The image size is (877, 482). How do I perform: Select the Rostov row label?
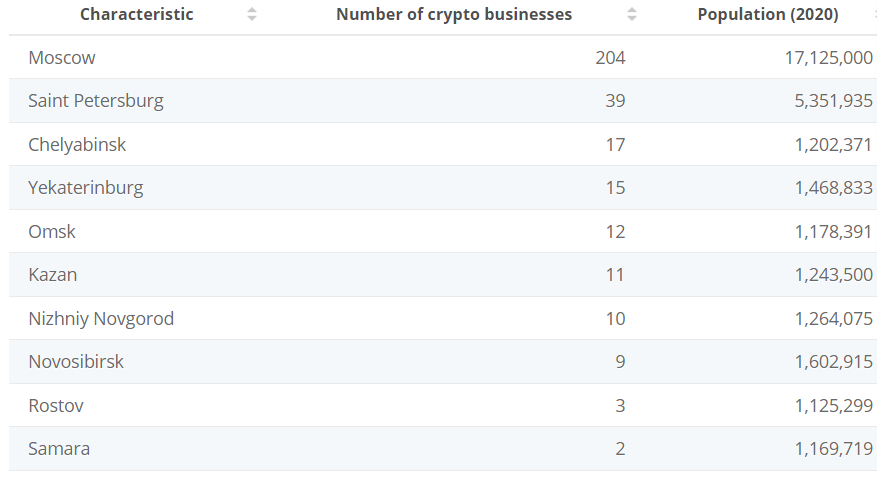point(56,405)
